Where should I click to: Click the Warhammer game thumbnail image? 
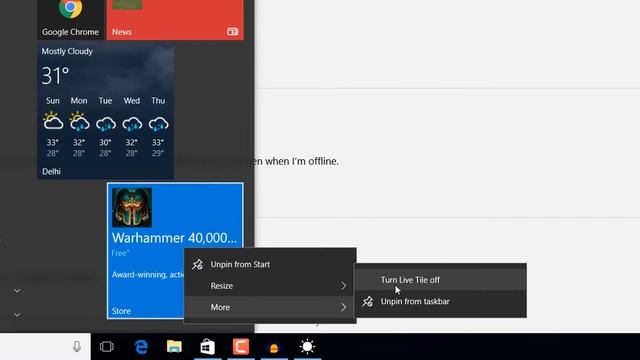click(x=132, y=207)
